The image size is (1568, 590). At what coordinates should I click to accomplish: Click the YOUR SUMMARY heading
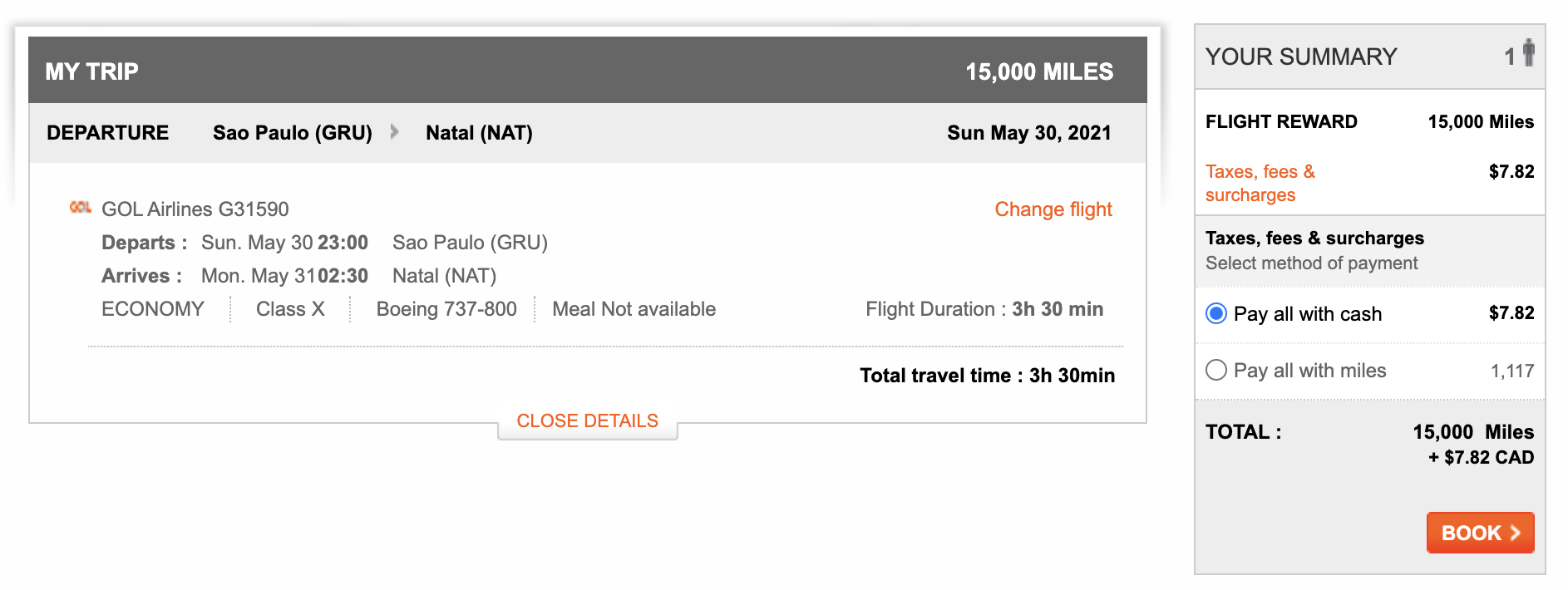click(x=1301, y=57)
